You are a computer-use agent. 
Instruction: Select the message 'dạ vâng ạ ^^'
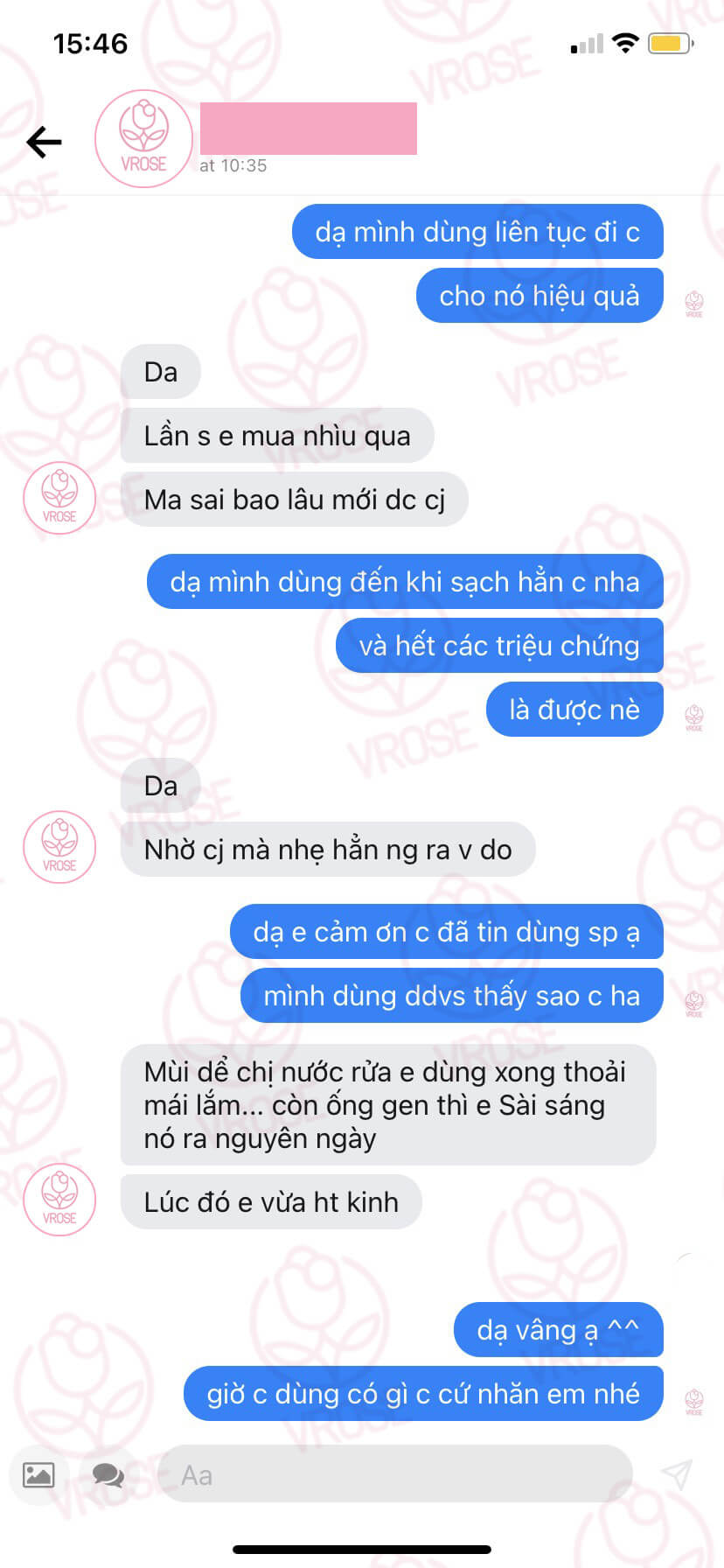[559, 1330]
